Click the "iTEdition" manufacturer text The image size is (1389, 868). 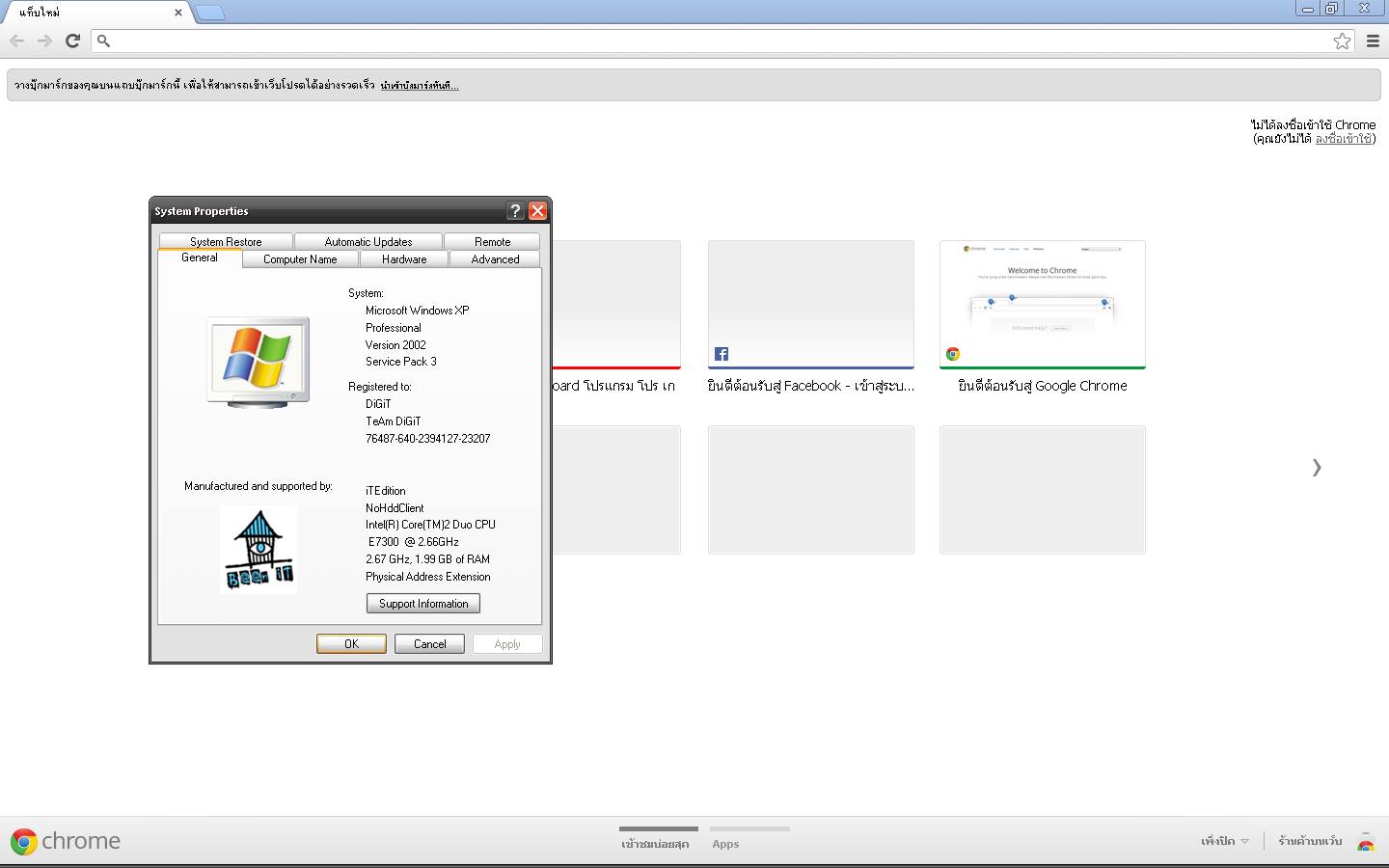(x=386, y=491)
